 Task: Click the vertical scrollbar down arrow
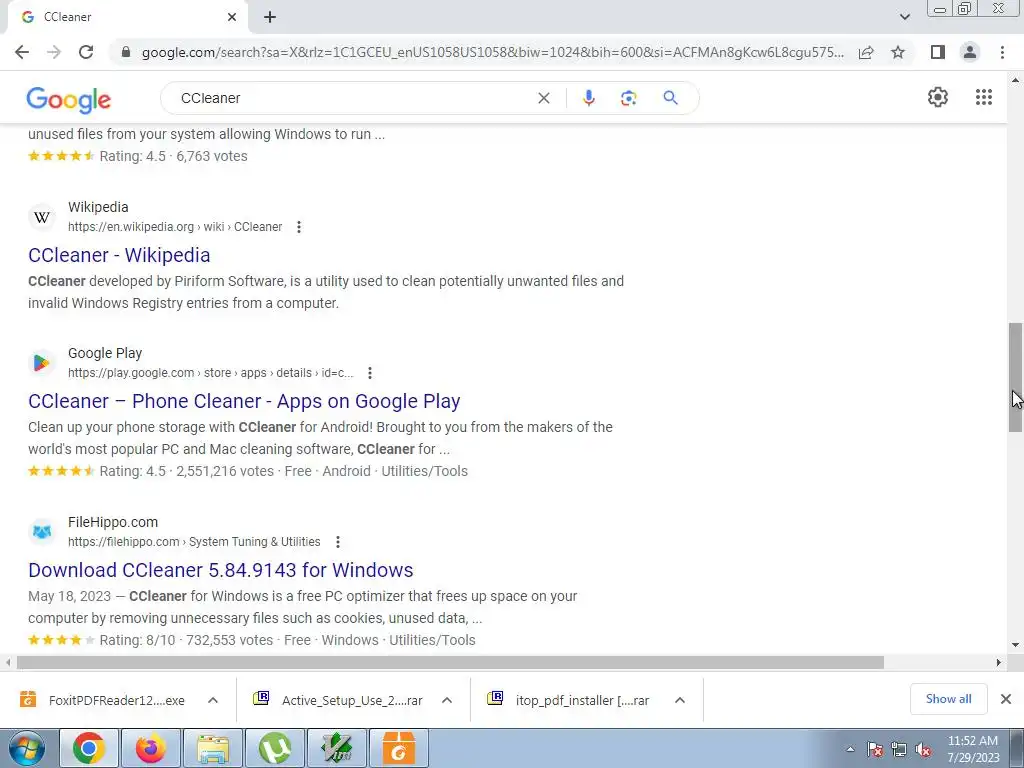(x=1015, y=645)
